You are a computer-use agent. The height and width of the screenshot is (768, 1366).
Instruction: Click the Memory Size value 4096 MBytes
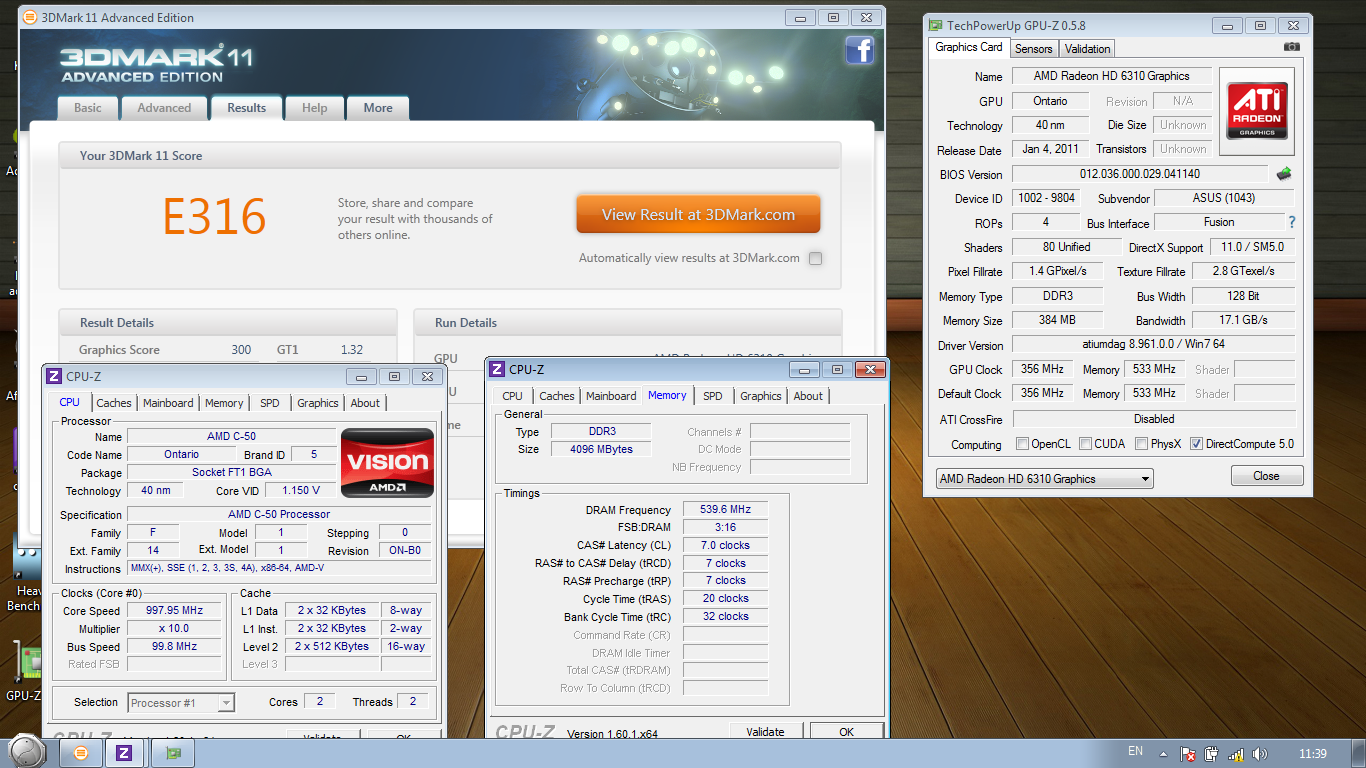tap(601, 450)
